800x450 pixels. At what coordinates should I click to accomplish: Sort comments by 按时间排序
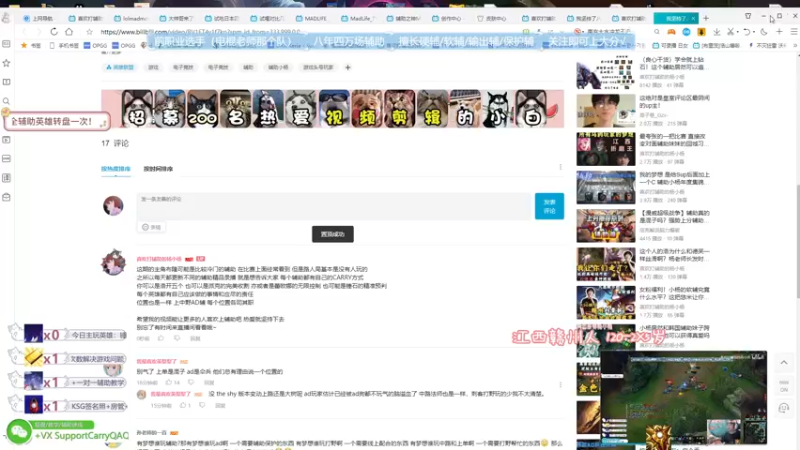tap(158, 169)
